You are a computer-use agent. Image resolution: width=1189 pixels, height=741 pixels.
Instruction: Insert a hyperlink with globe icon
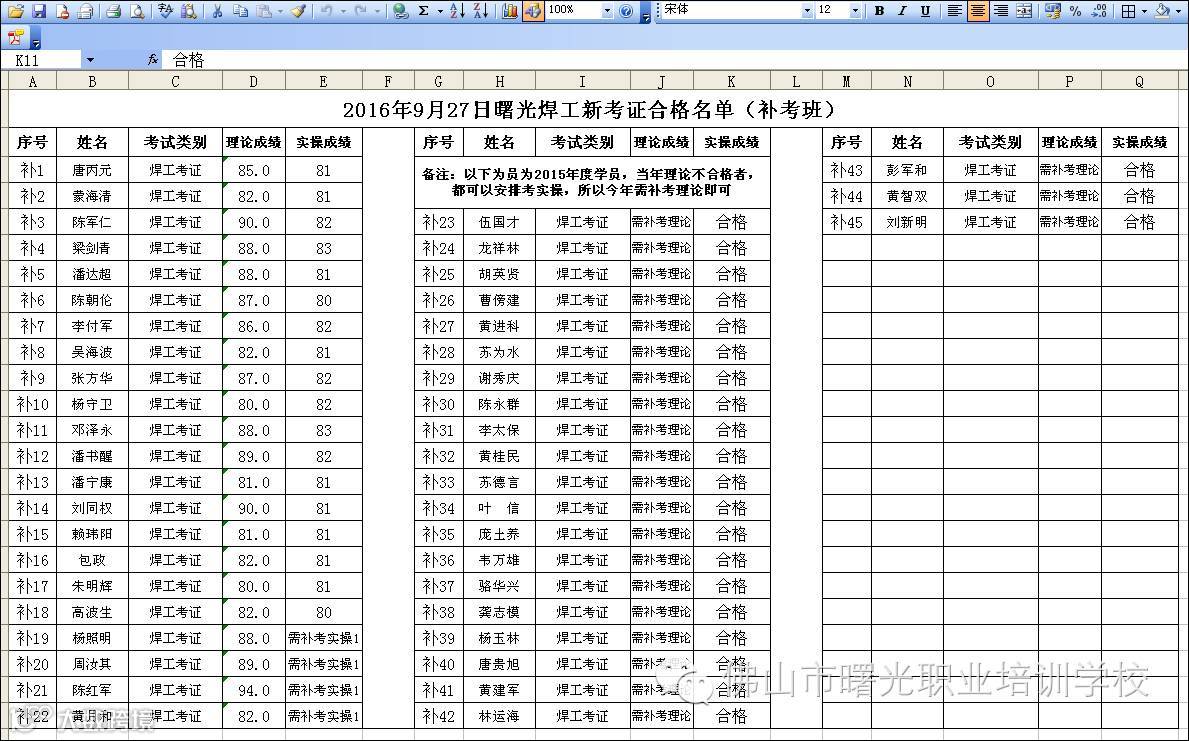point(400,11)
